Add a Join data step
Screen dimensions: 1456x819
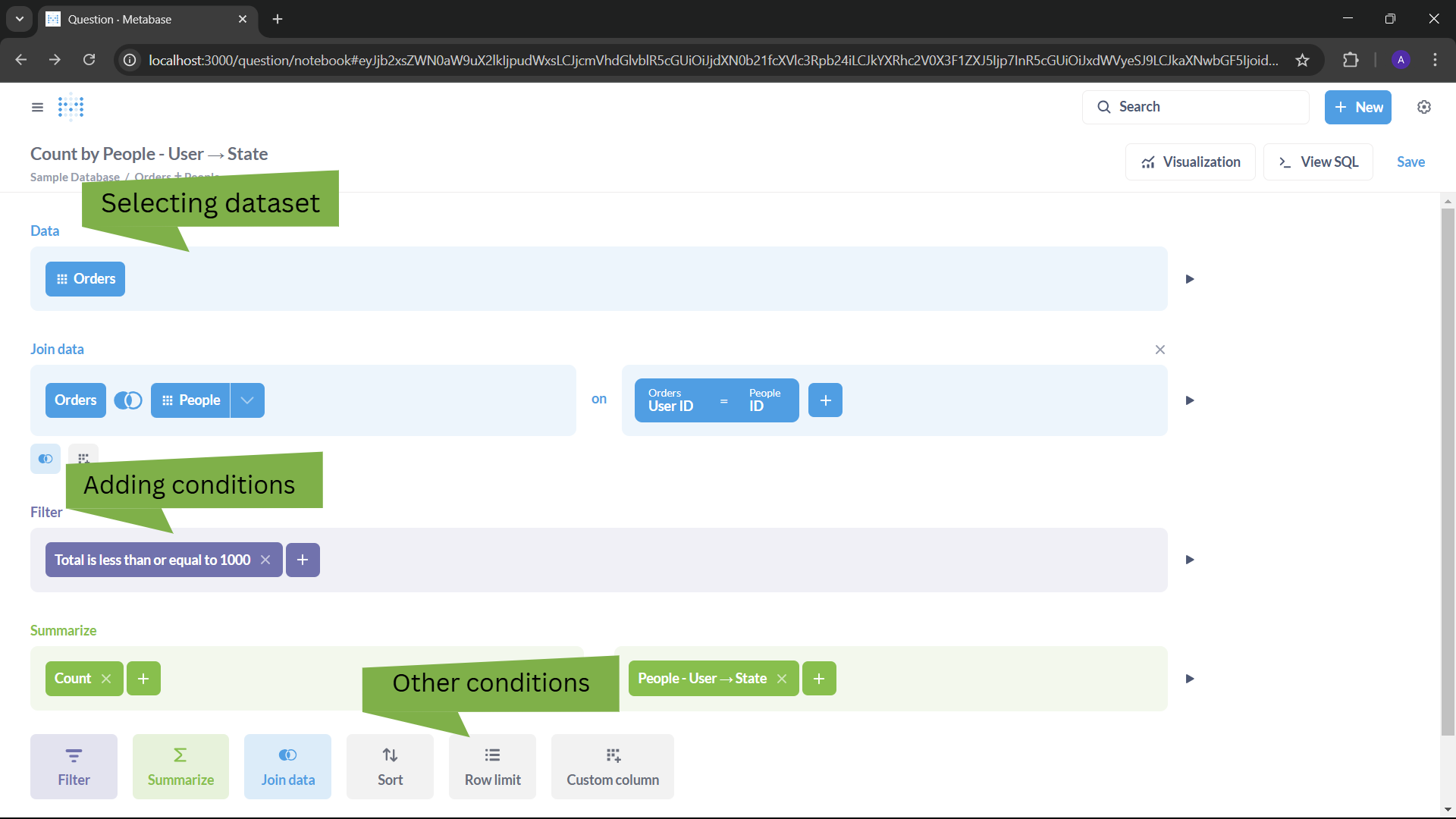pos(287,767)
